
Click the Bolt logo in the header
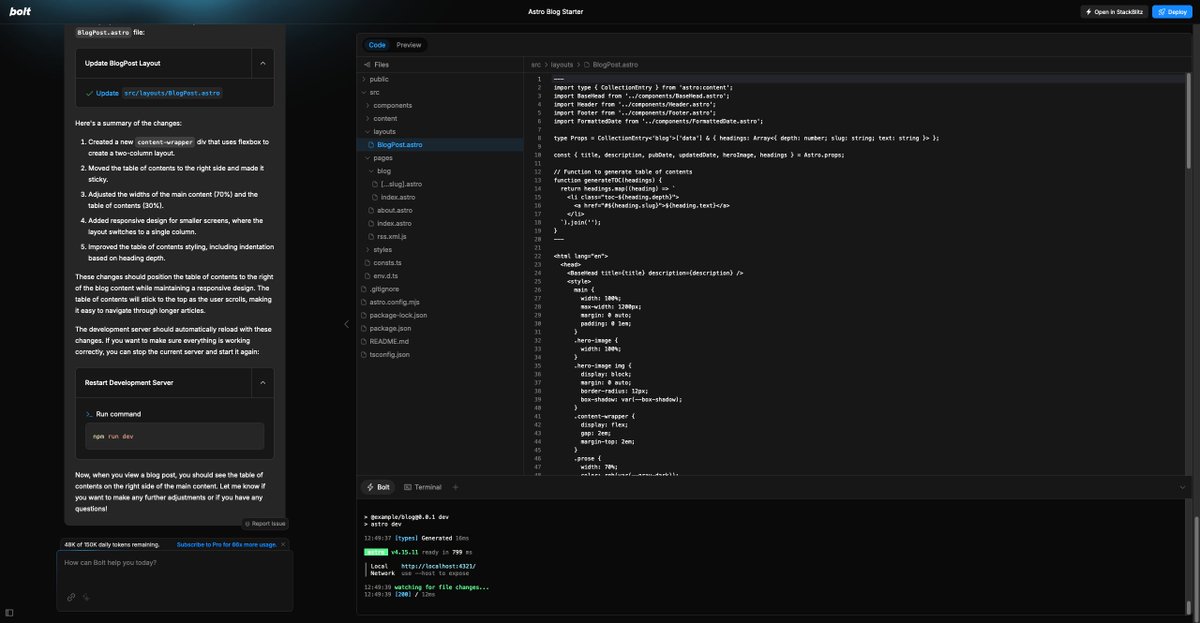(20, 12)
